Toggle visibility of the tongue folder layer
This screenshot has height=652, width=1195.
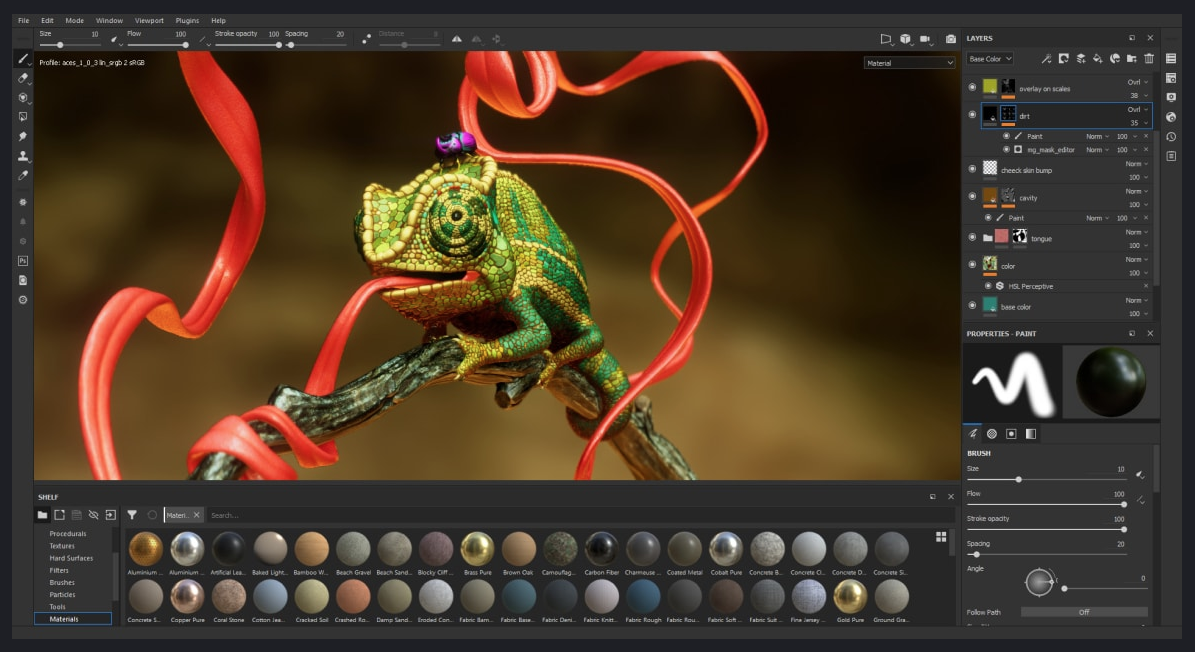click(972, 238)
